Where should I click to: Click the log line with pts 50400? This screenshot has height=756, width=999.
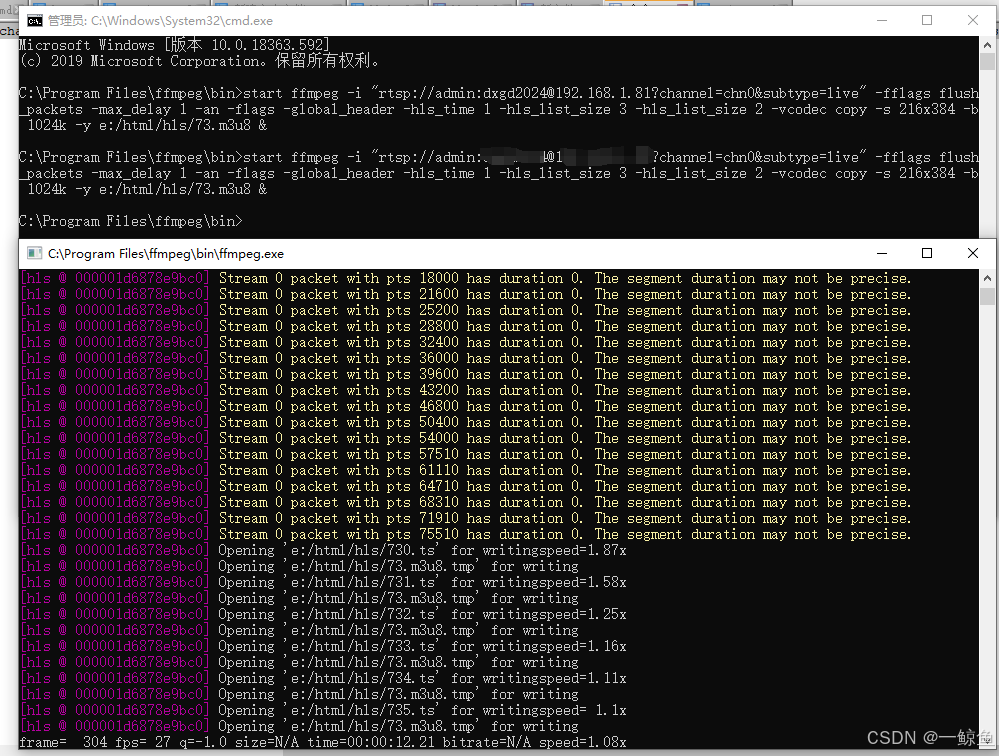click(466, 422)
